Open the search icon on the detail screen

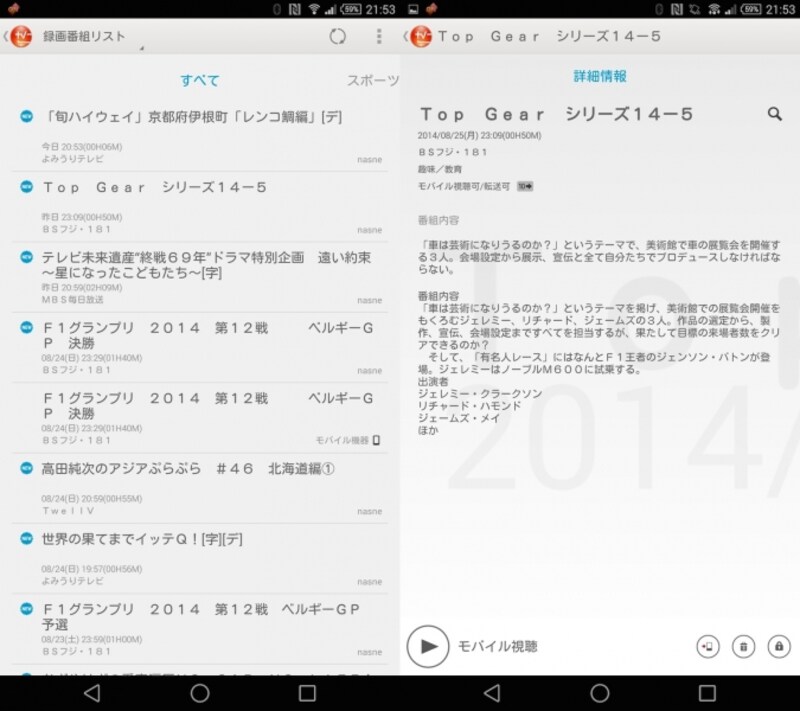tap(776, 114)
